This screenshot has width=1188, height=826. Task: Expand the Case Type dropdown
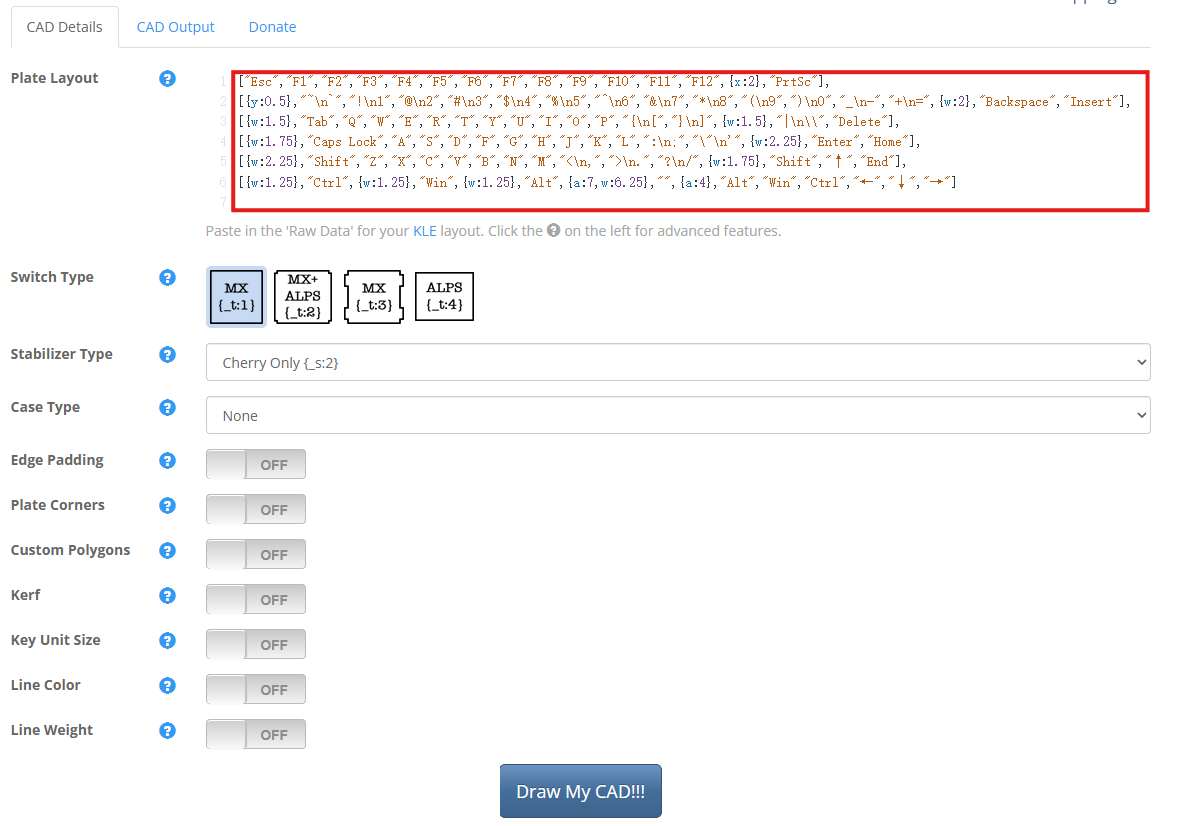pyautogui.click(x=677, y=416)
